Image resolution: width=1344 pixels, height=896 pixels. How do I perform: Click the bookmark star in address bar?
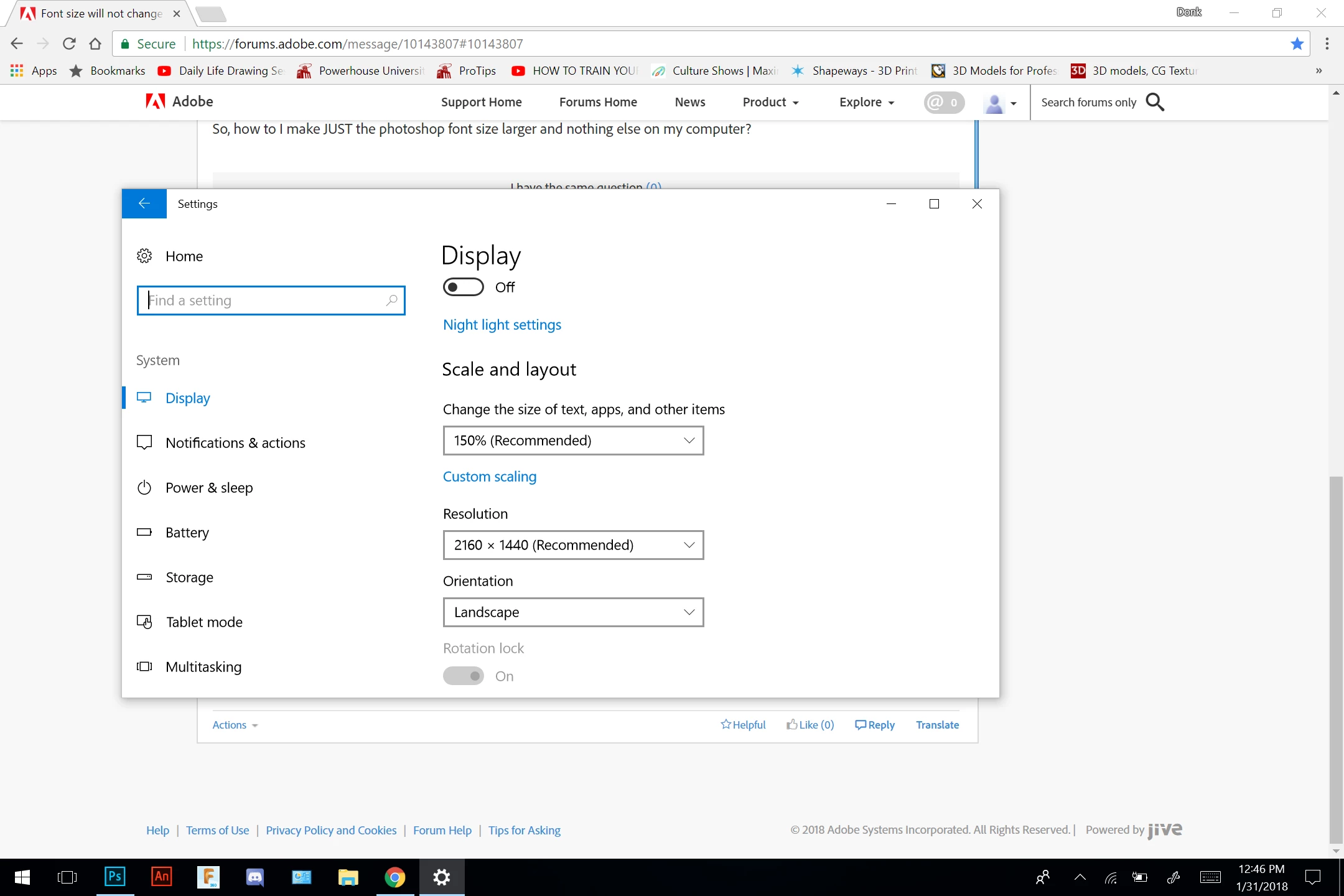[x=1297, y=44]
